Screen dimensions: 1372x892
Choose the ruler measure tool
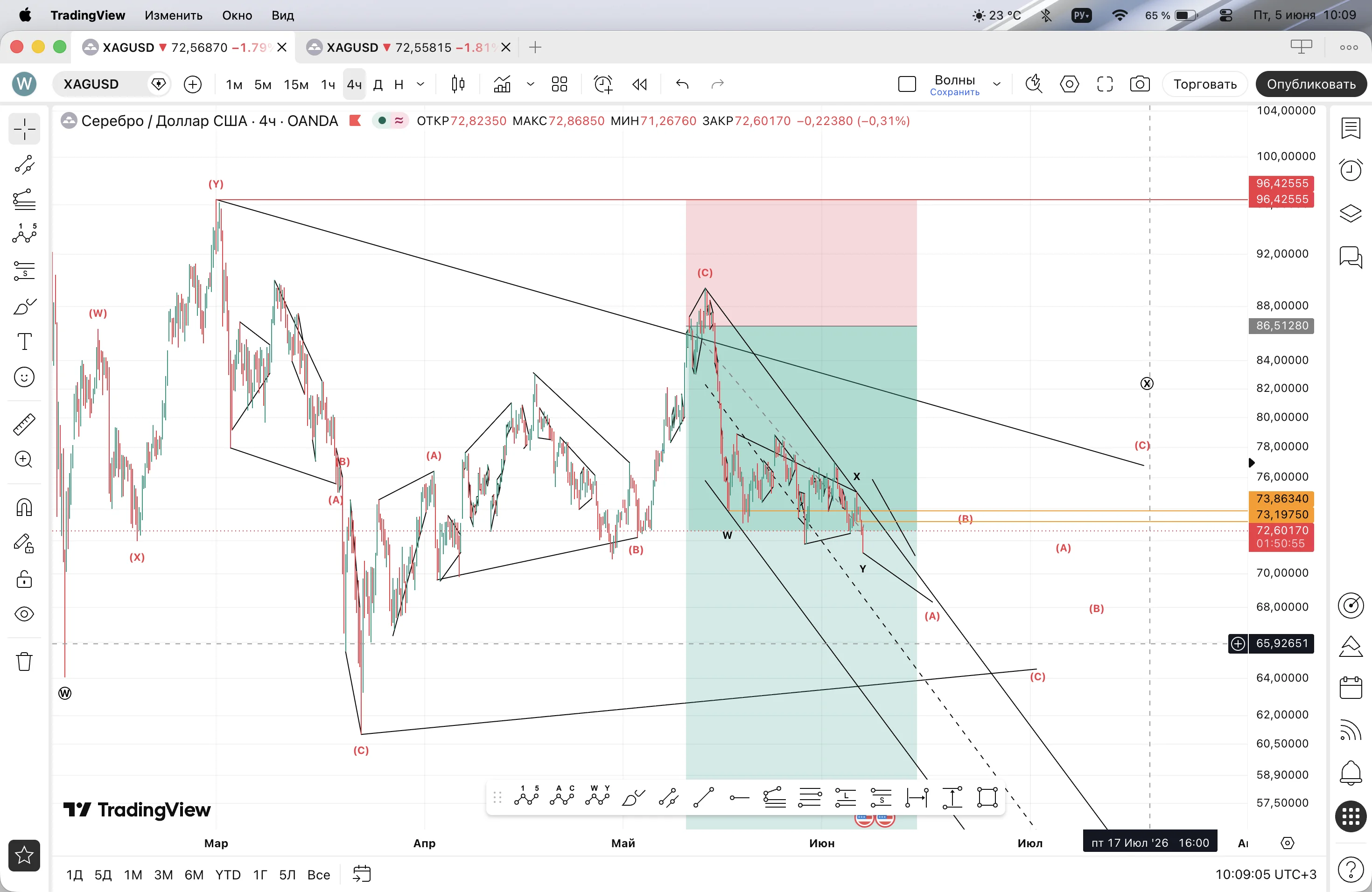(24, 425)
